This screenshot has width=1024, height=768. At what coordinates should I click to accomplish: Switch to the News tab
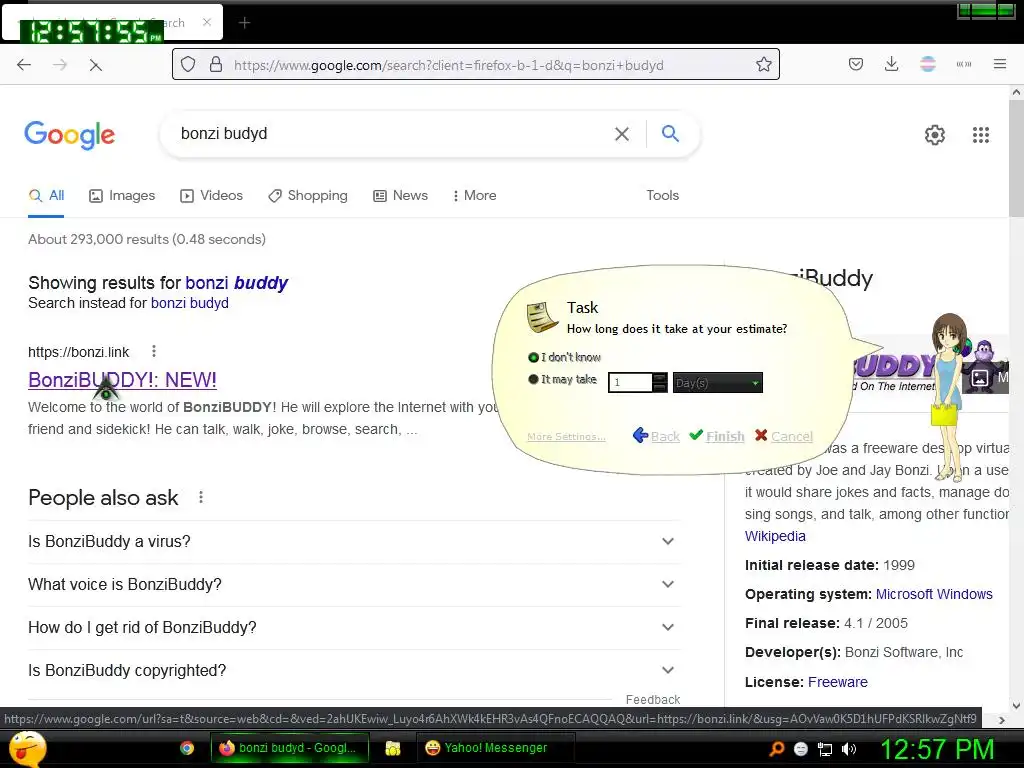point(400,195)
